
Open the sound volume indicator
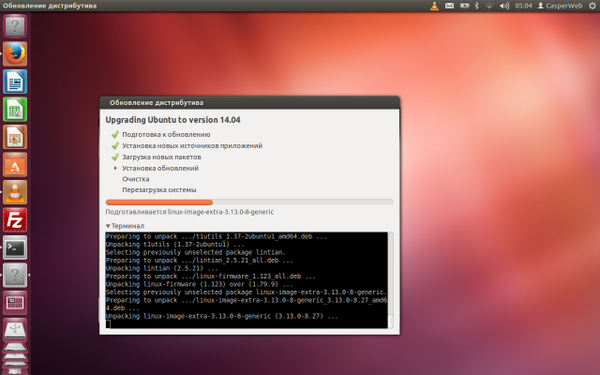coord(504,6)
